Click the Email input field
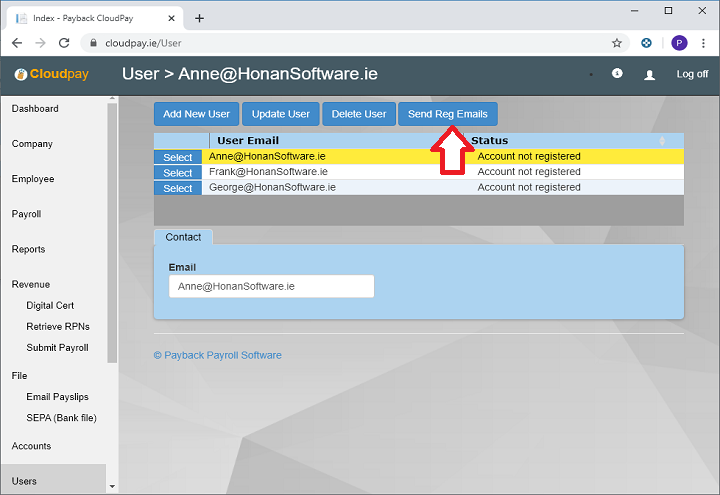The height and width of the screenshot is (495, 720). click(x=271, y=286)
